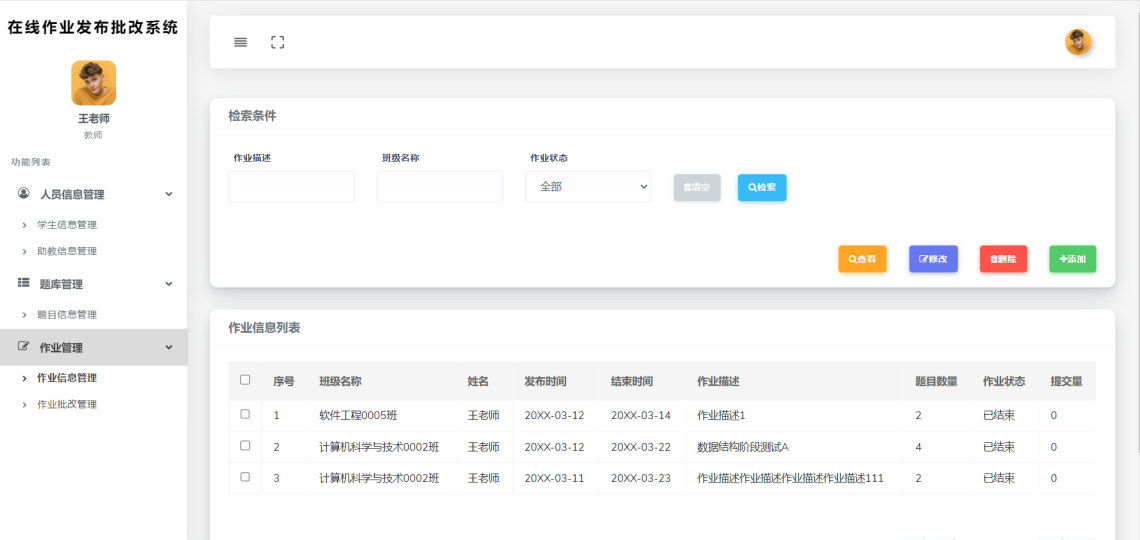1140x540 pixels.
Task: Open the 作业状态 dropdown showing 全部
Action: (588, 187)
